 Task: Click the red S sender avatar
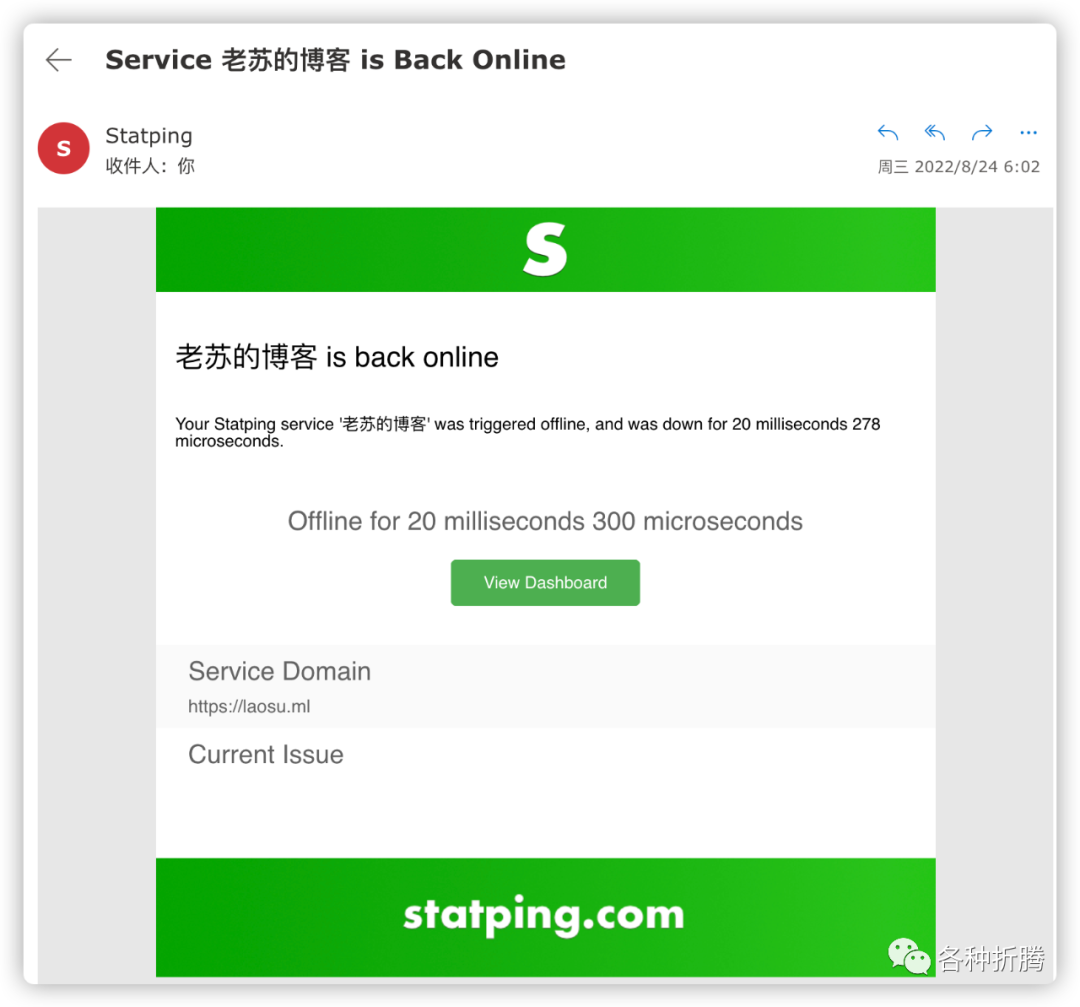click(63, 148)
